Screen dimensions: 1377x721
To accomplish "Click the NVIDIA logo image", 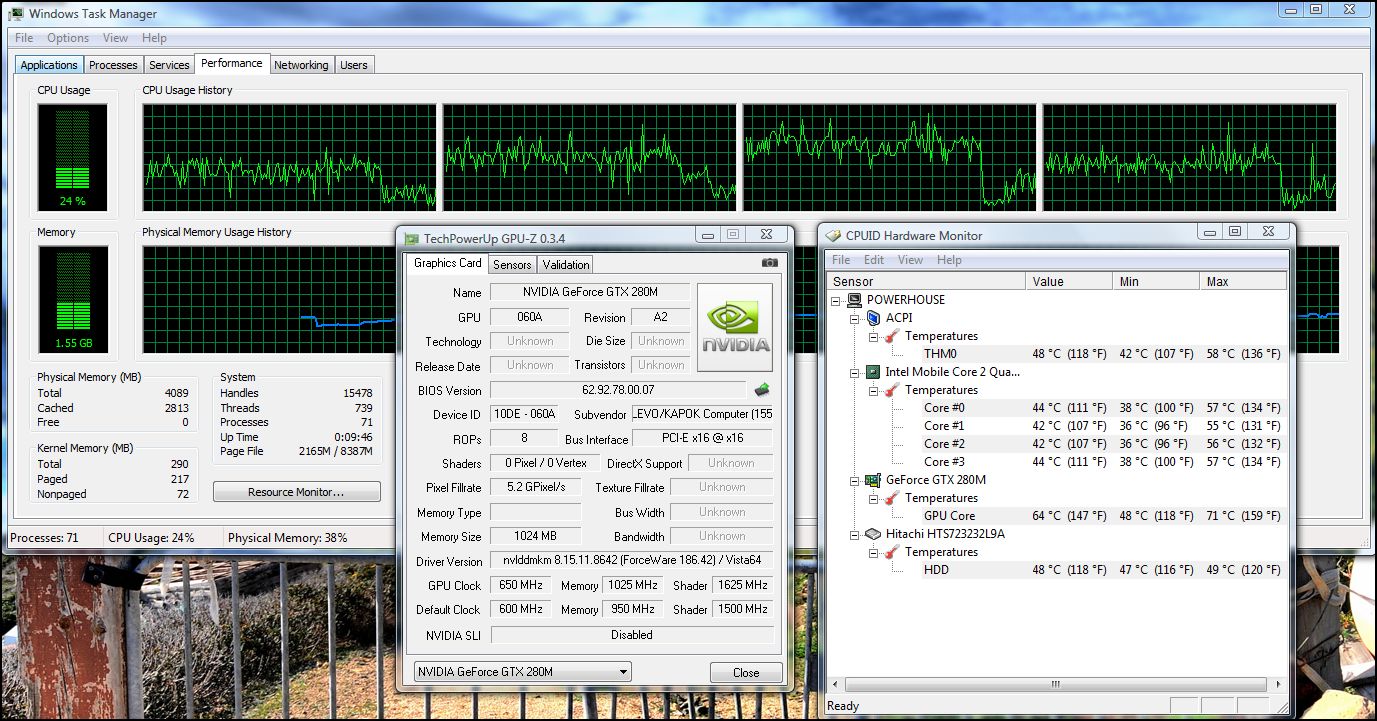I will click(x=734, y=327).
